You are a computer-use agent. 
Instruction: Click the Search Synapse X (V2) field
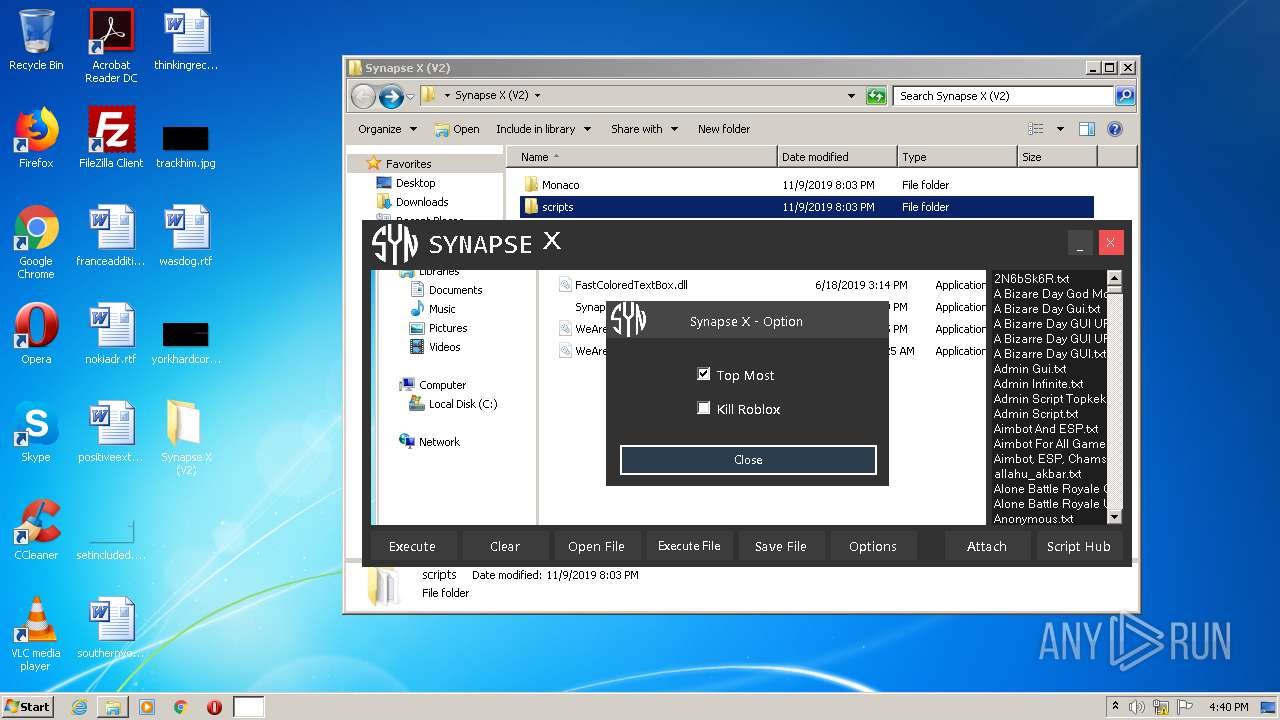click(1003, 96)
